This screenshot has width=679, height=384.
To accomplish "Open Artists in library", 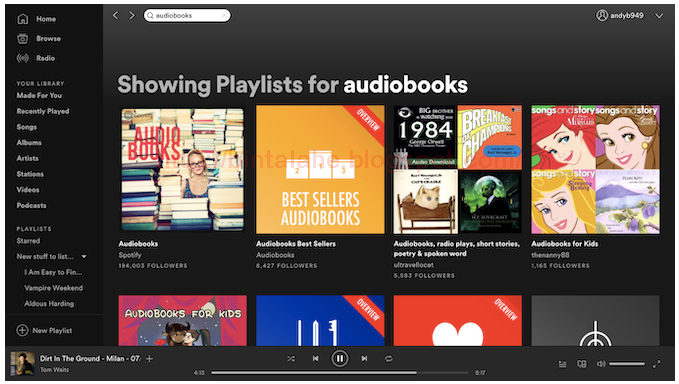I will pyautogui.click(x=27, y=158).
